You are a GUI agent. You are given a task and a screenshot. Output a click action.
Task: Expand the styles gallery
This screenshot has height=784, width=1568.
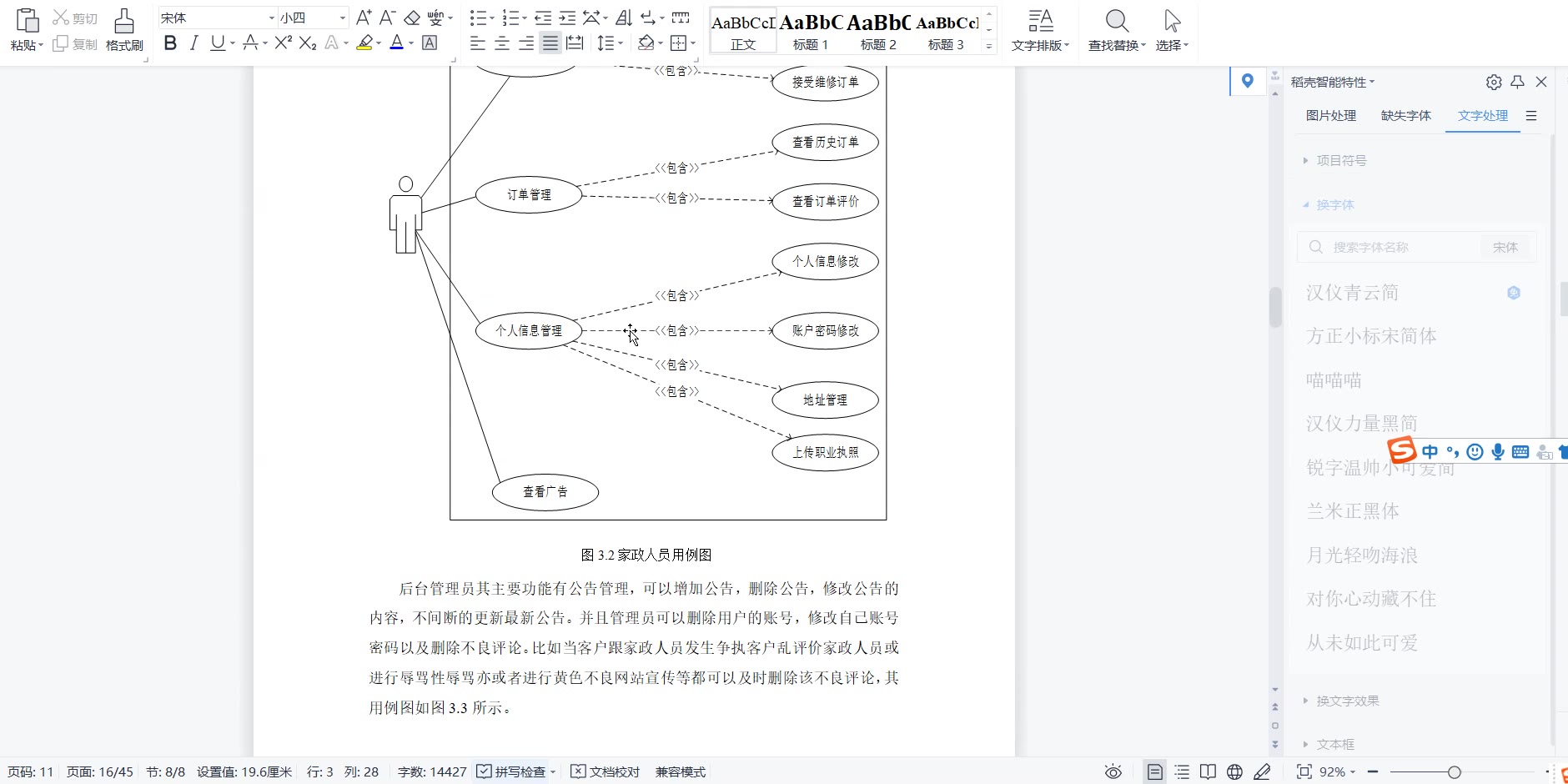point(989,47)
